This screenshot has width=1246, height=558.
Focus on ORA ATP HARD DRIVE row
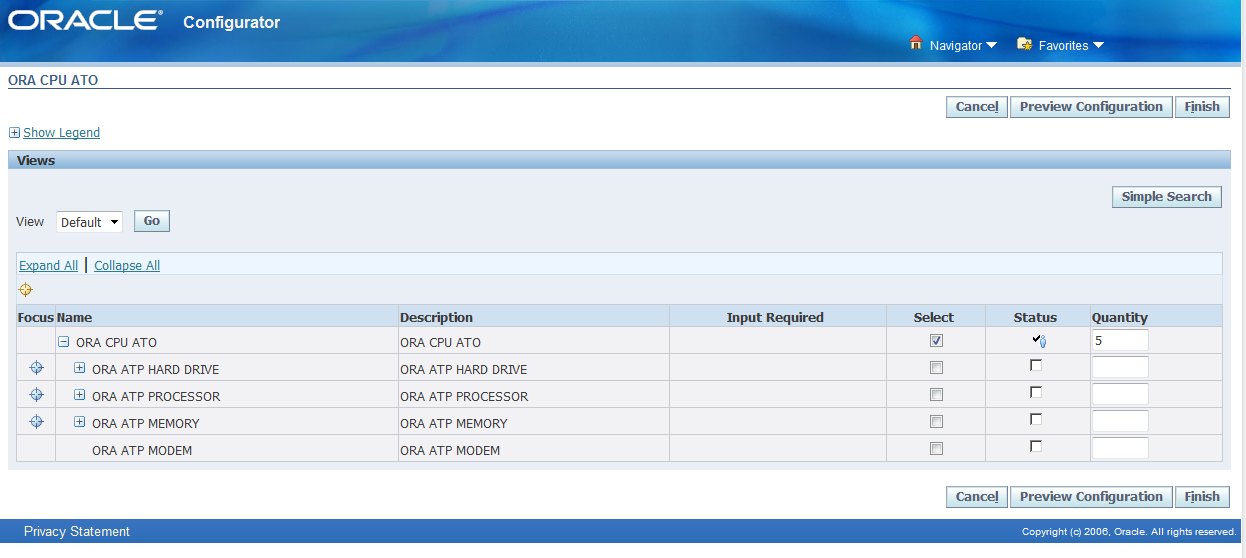click(36, 367)
